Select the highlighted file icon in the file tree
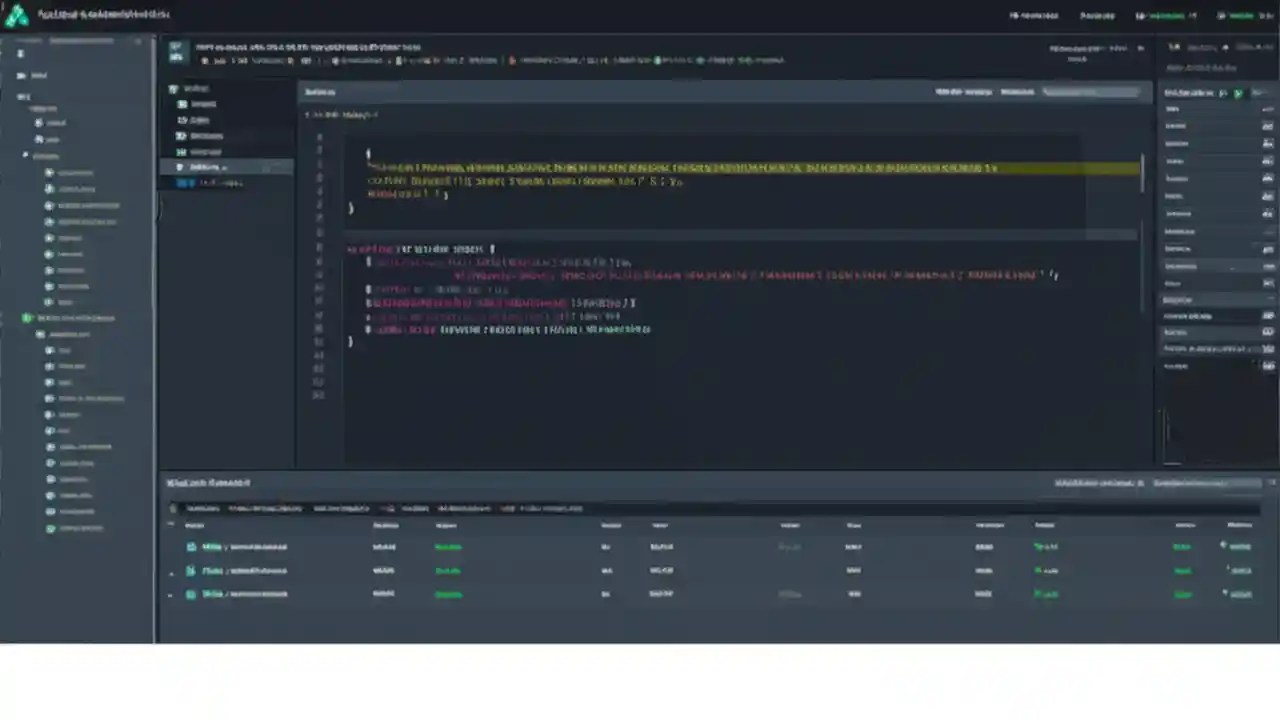 click(x=180, y=167)
